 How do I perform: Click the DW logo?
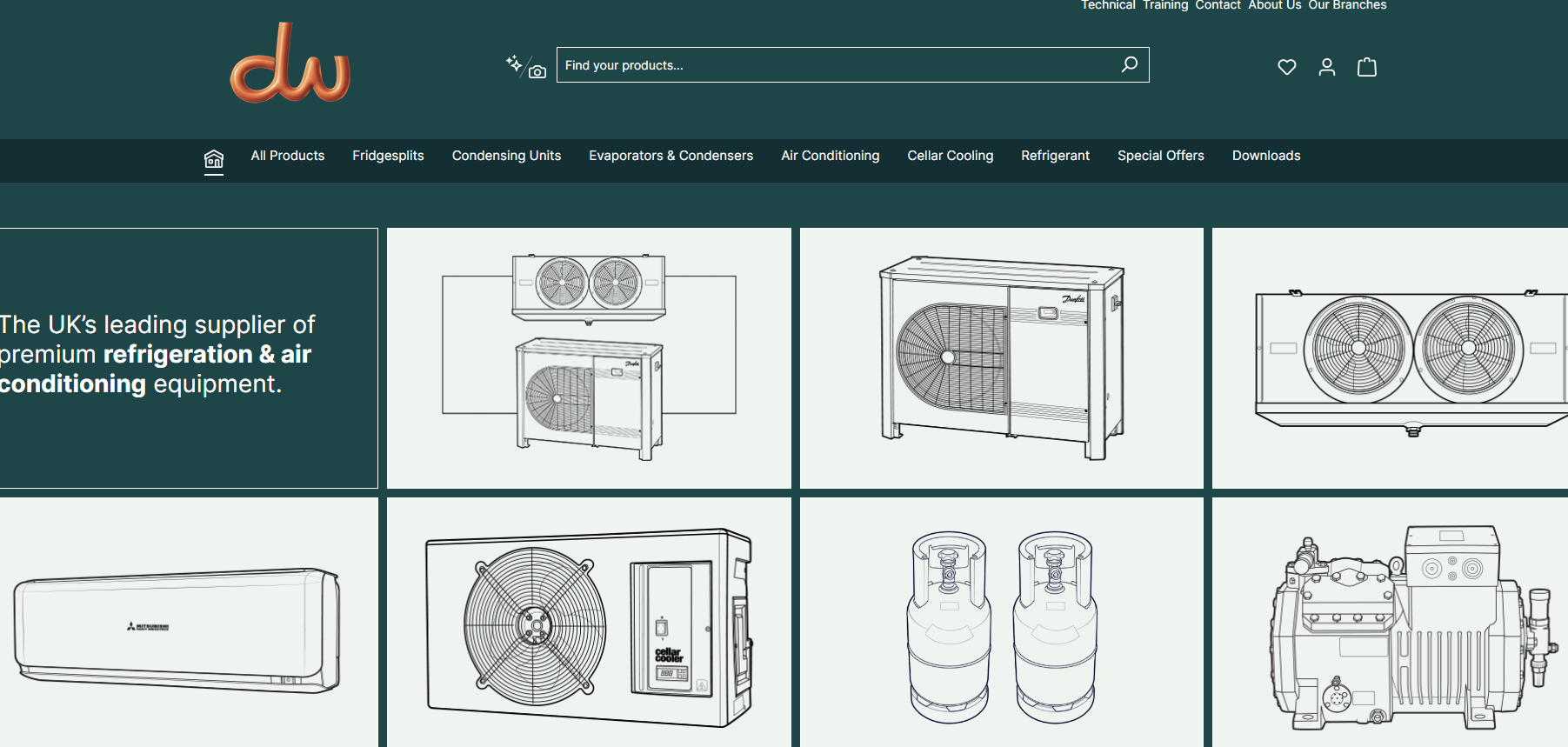[290, 64]
